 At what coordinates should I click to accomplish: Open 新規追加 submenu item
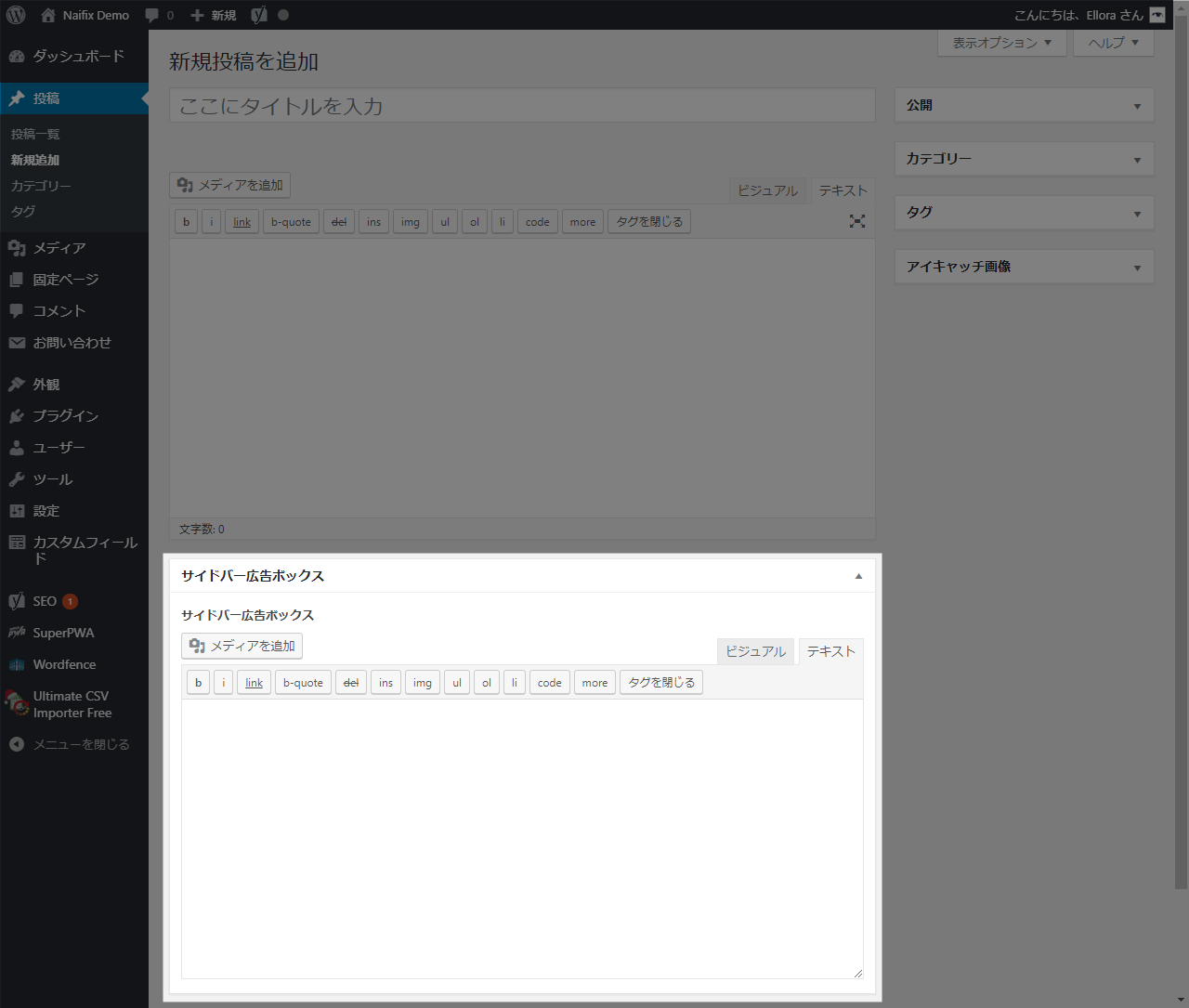click(x=35, y=160)
